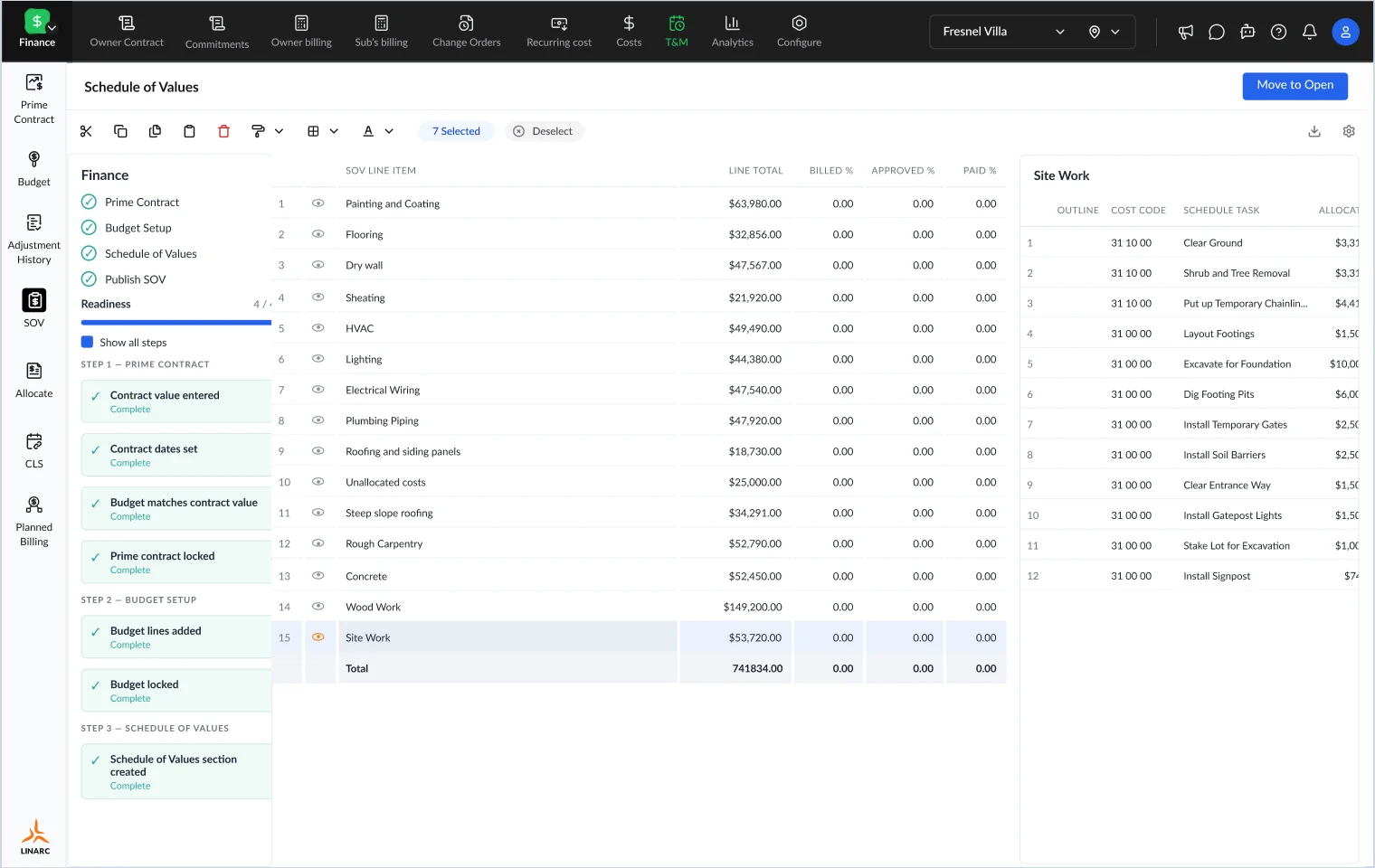Open Planned Billing in the sidebar
The width and height of the screenshot is (1375, 868).
coord(34,522)
